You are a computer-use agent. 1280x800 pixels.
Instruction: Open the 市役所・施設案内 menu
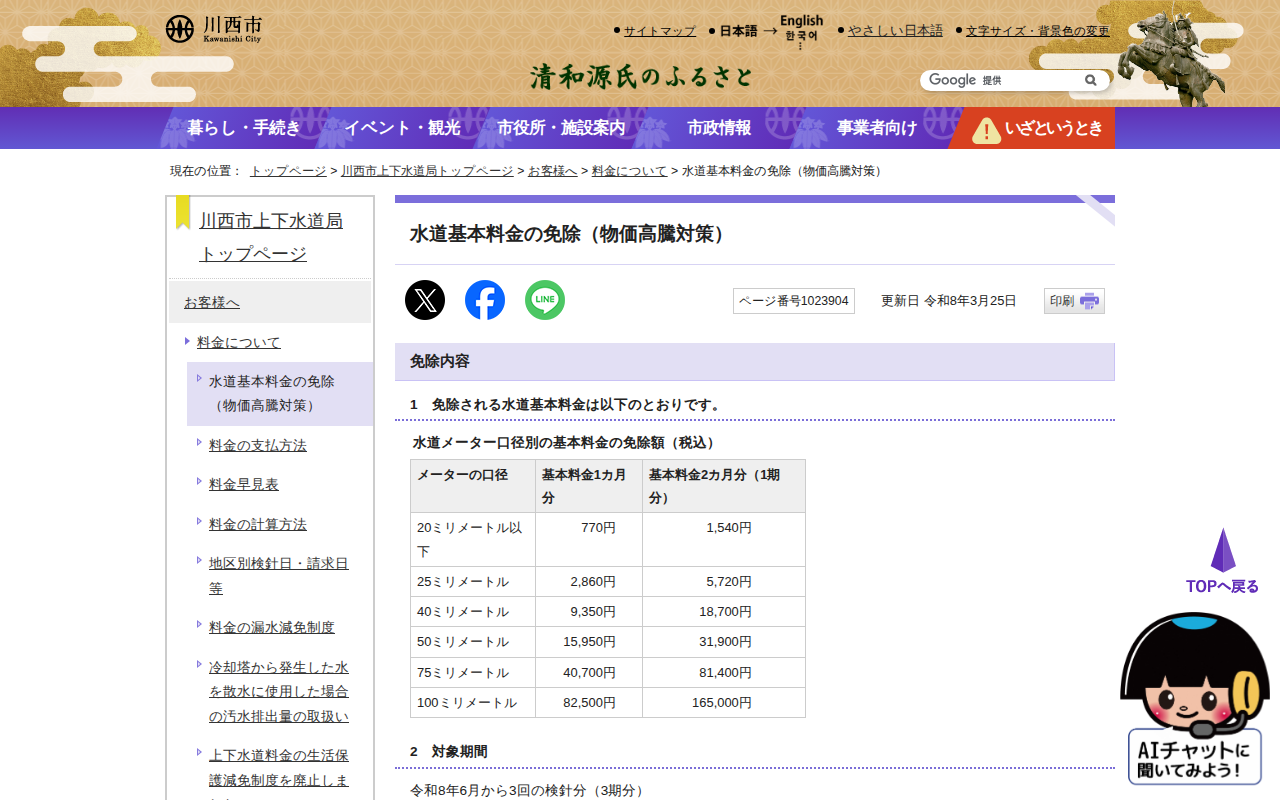pos(561,128)
